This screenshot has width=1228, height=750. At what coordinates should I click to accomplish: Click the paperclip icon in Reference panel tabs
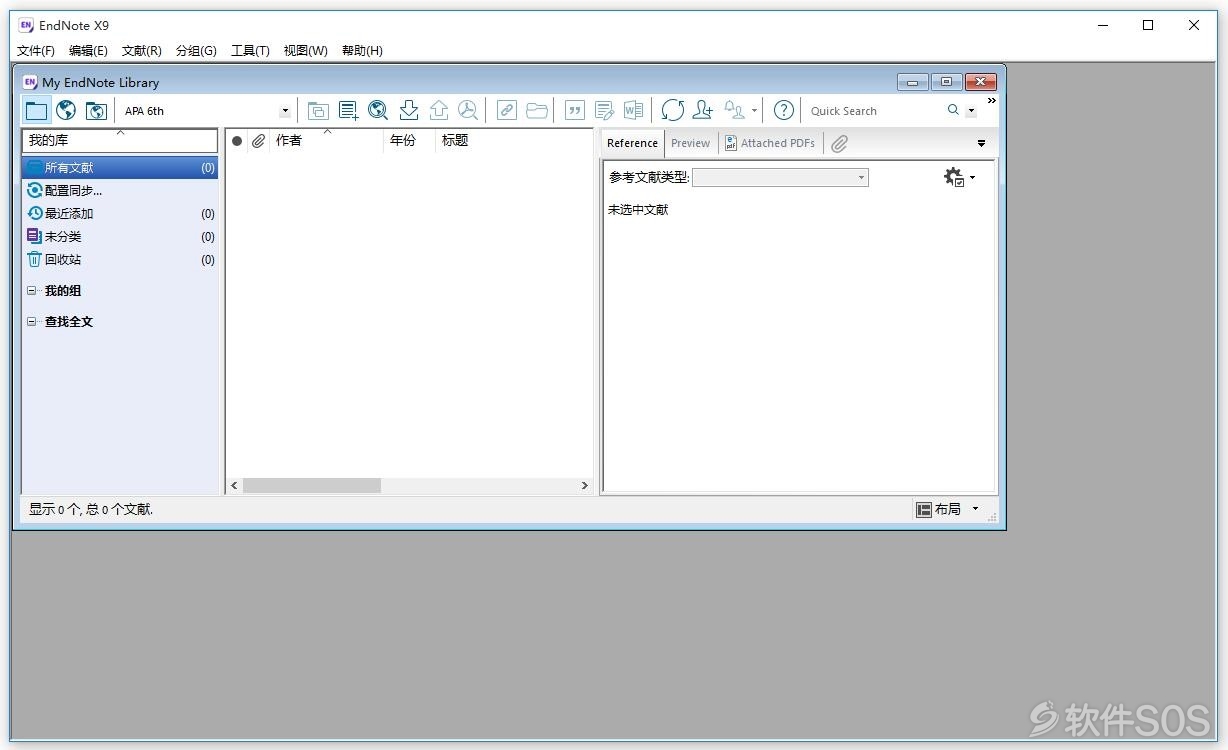pyautogui.click(x=840, y=143)
